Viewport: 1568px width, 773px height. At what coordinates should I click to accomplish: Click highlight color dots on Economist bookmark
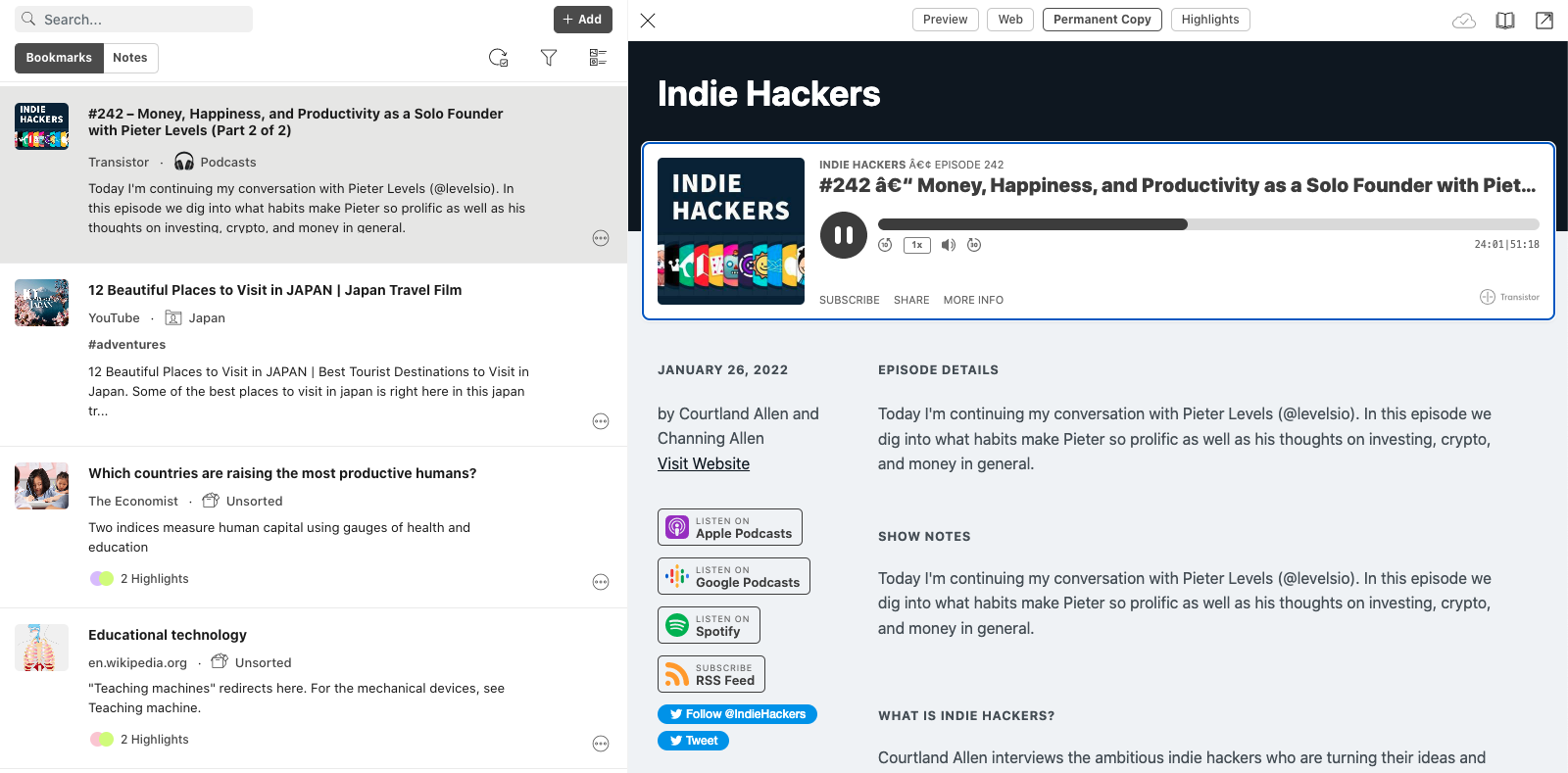click(102, 579)
